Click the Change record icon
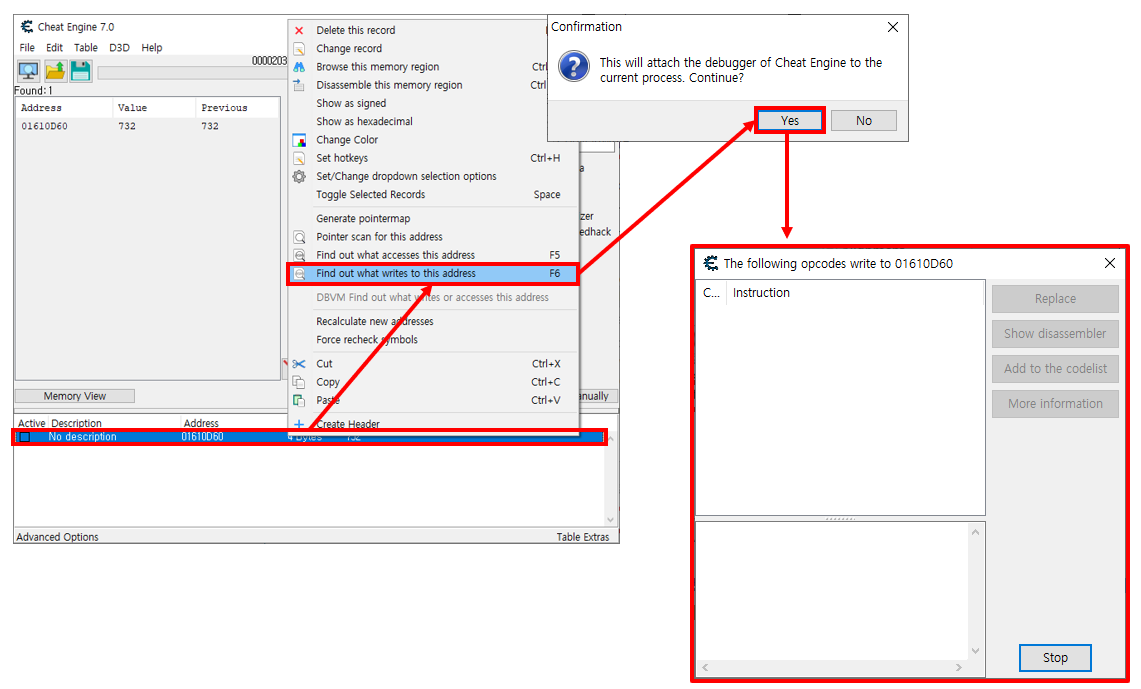Viewport: 1141px width, 689px height. click(x=299, y=49)
